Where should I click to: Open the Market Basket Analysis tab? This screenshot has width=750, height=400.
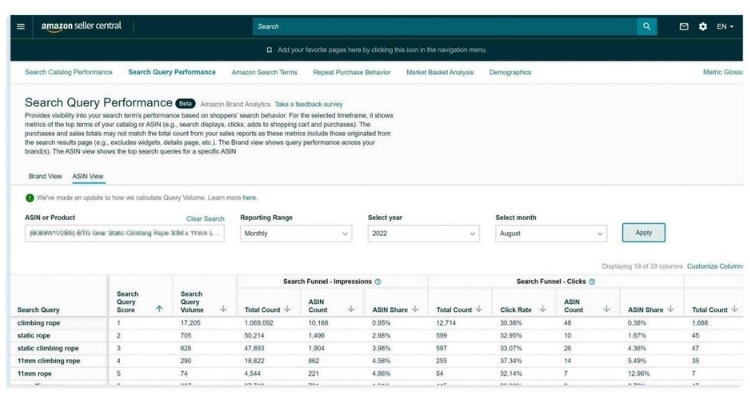tap(441, 72)
